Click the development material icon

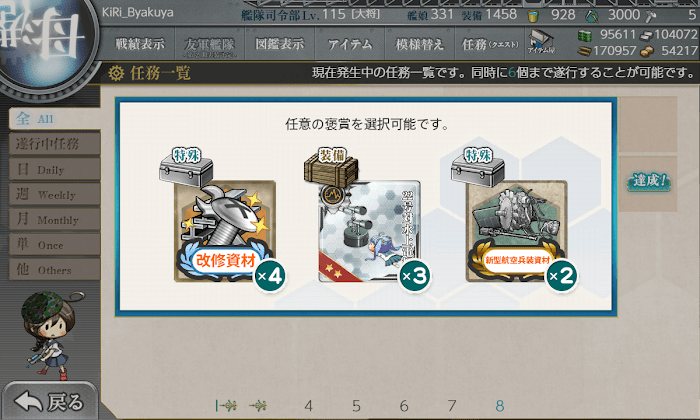pyautogui.click(x=592, y=16)
